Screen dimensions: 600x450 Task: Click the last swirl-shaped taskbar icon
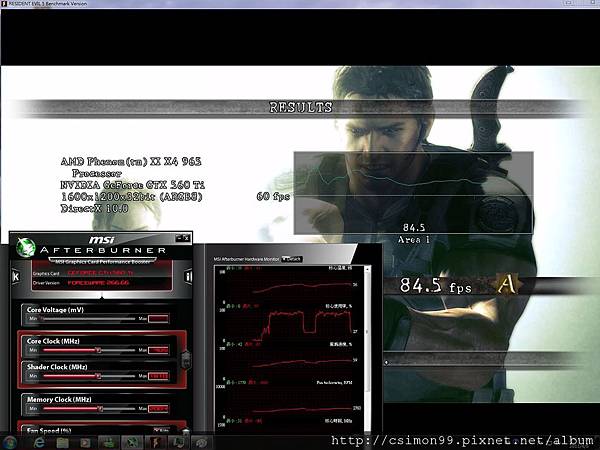(201, 443)
